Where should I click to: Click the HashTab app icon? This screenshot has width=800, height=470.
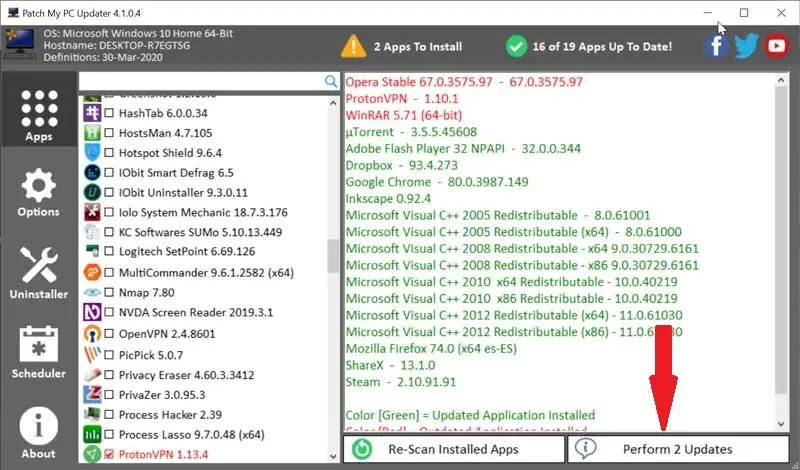[x=92, y=113]
